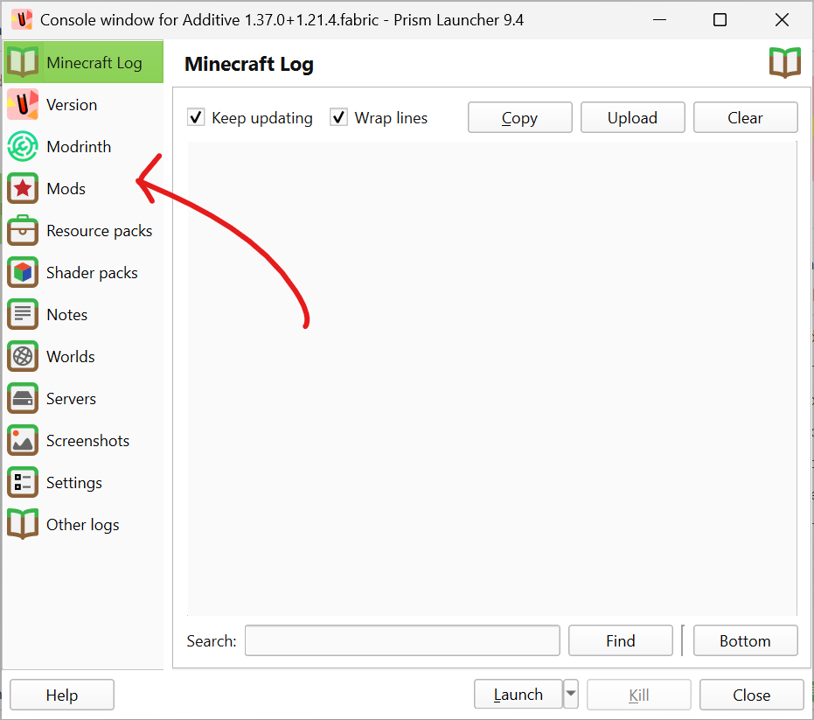Viewport: 814px width, 720px height.
Task: Select the Mods star icon
Action: (22, 189)
